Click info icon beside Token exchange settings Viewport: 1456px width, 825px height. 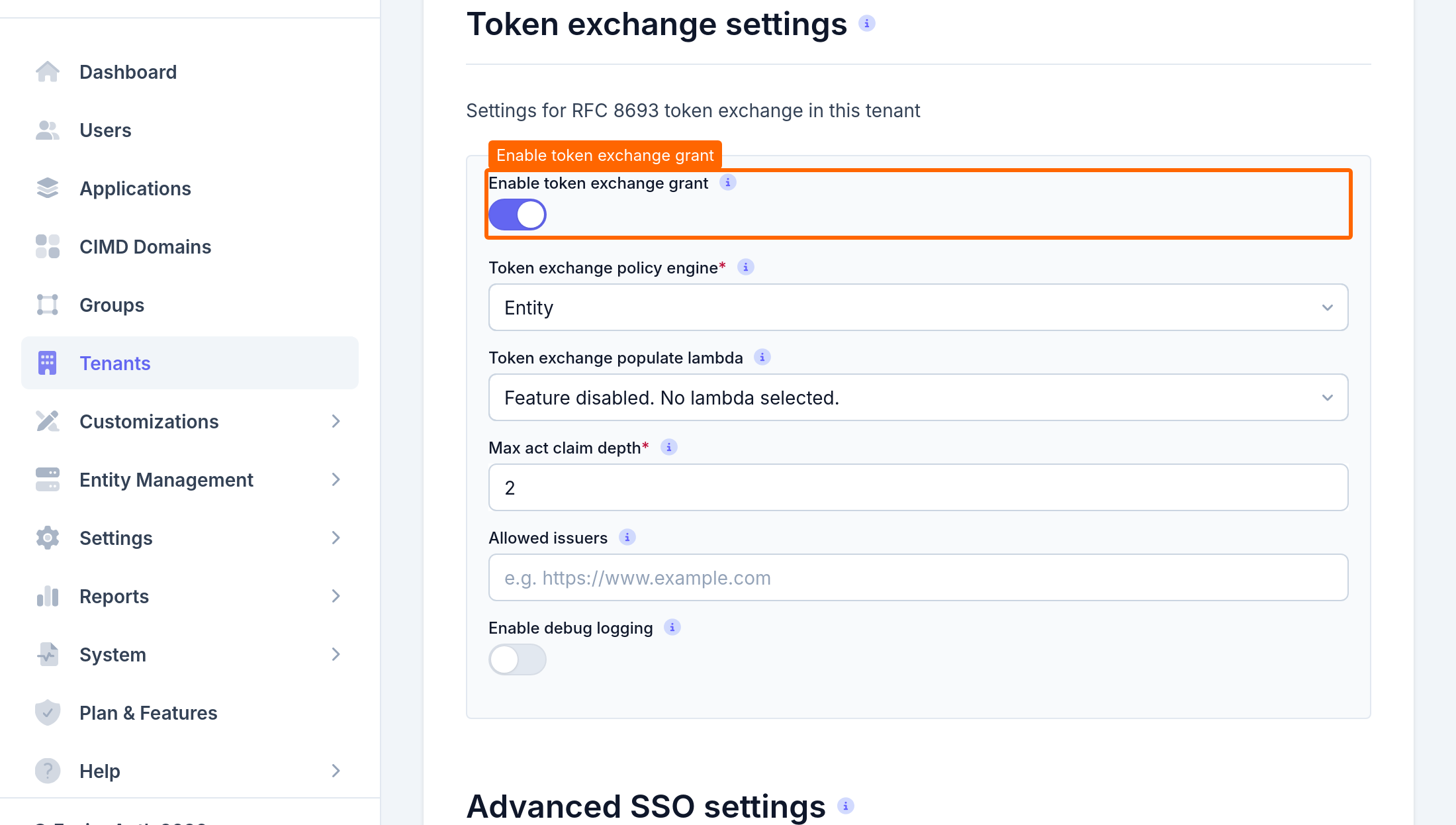(x=867, y=23)
